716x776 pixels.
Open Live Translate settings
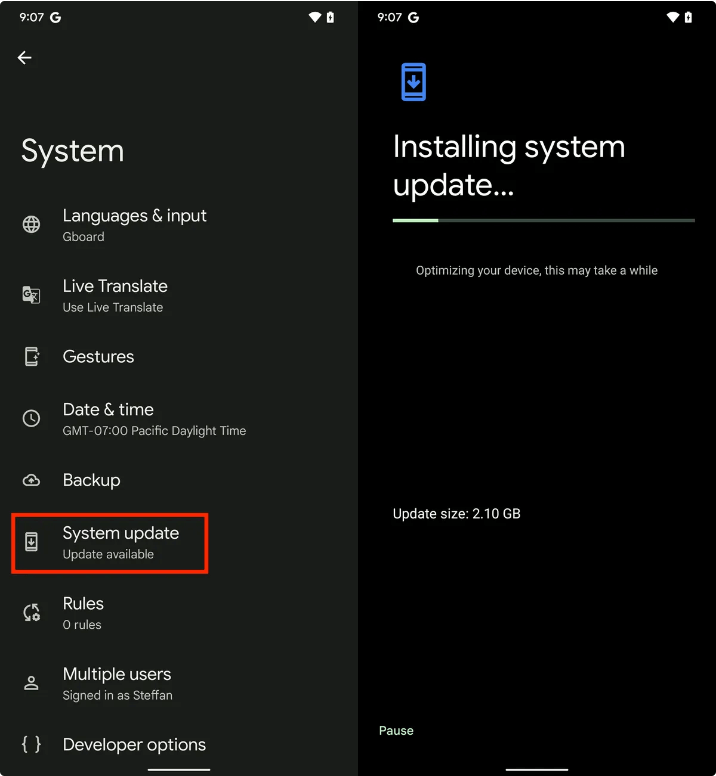[x=179, y=295]
